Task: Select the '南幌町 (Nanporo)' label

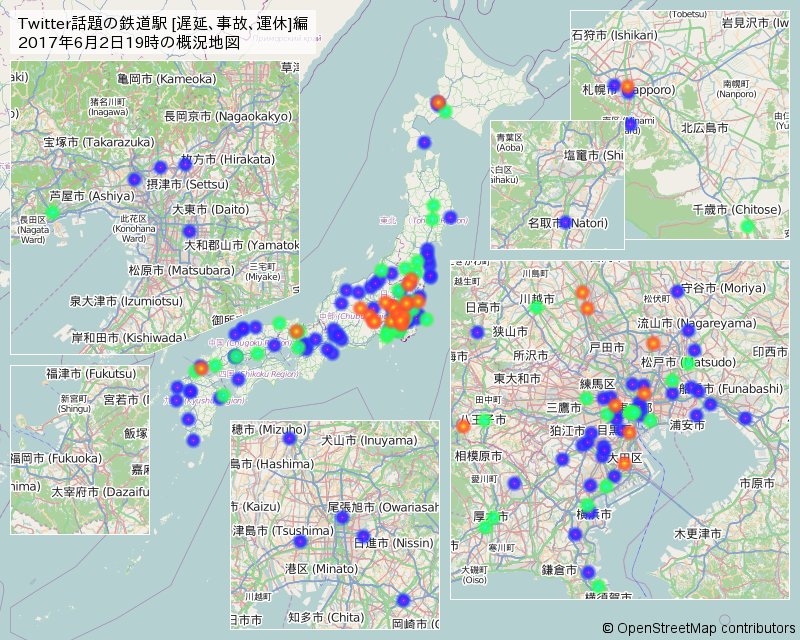Action: point(736,89)
